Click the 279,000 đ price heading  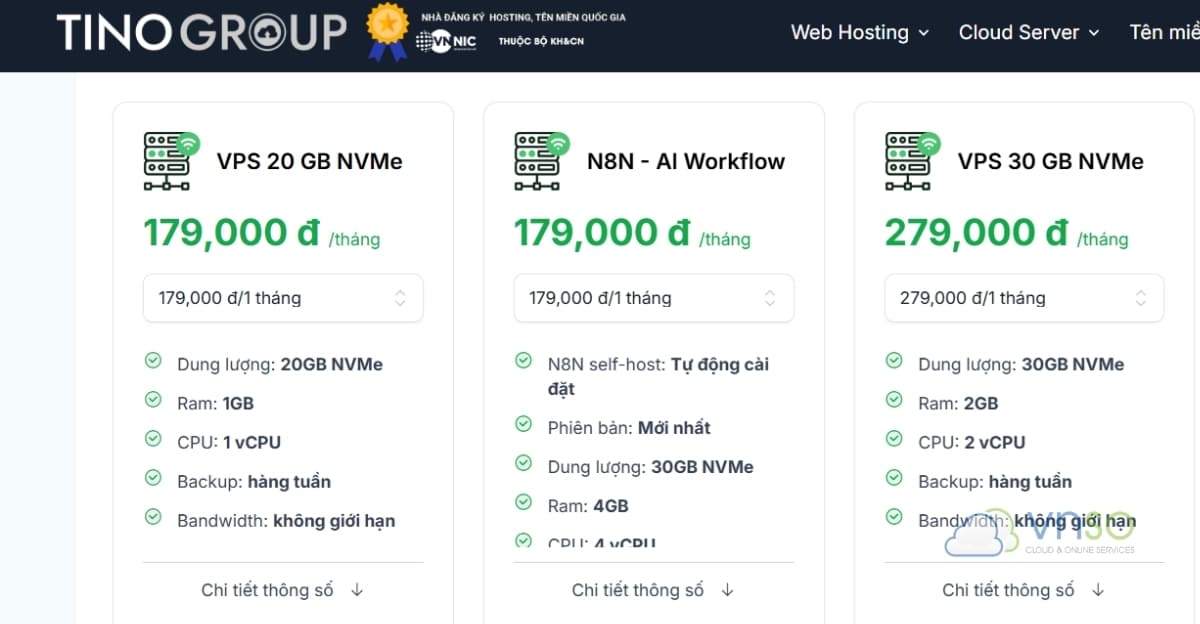click(977, 233)
